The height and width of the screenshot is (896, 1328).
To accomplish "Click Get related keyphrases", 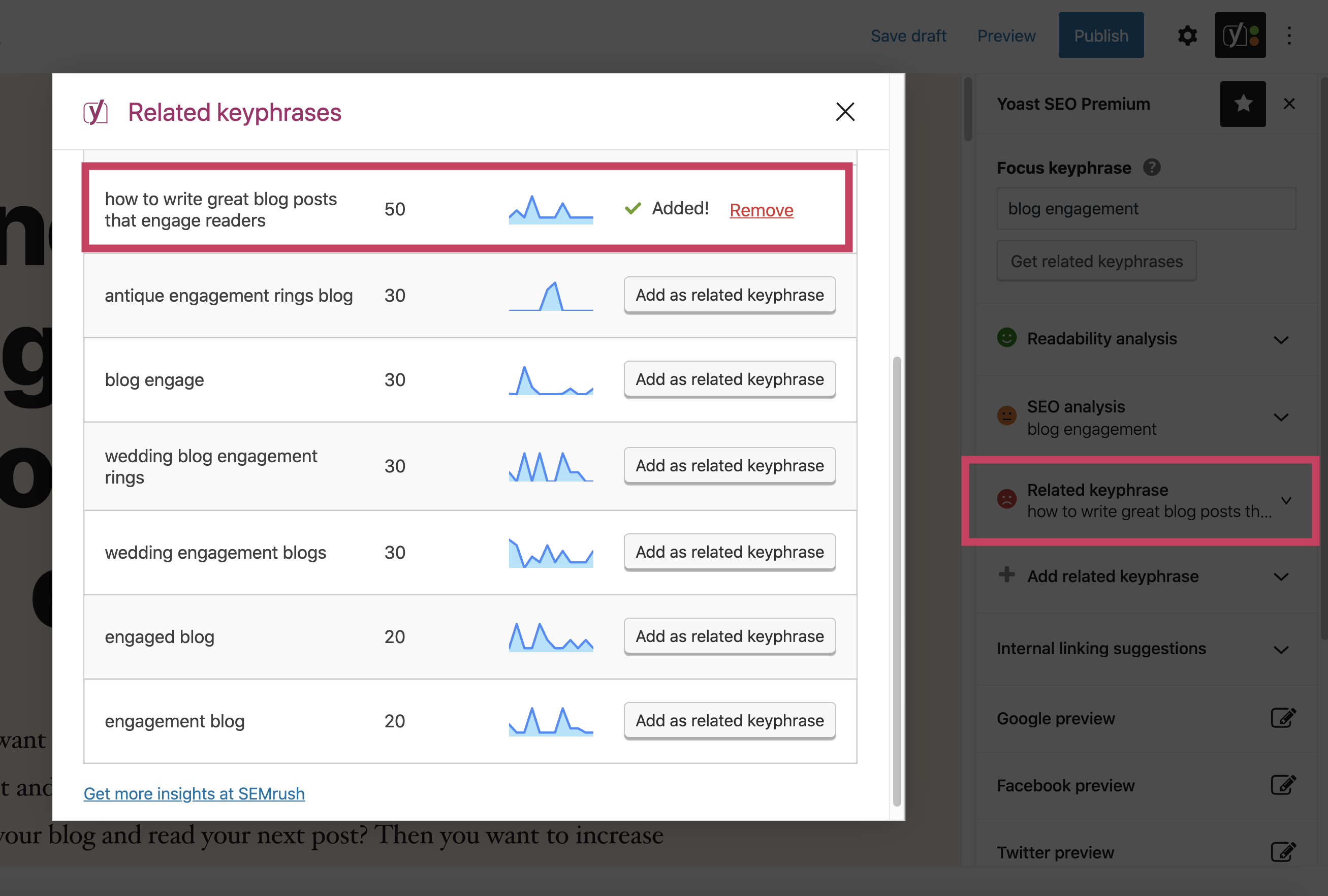I will 1096,261.
